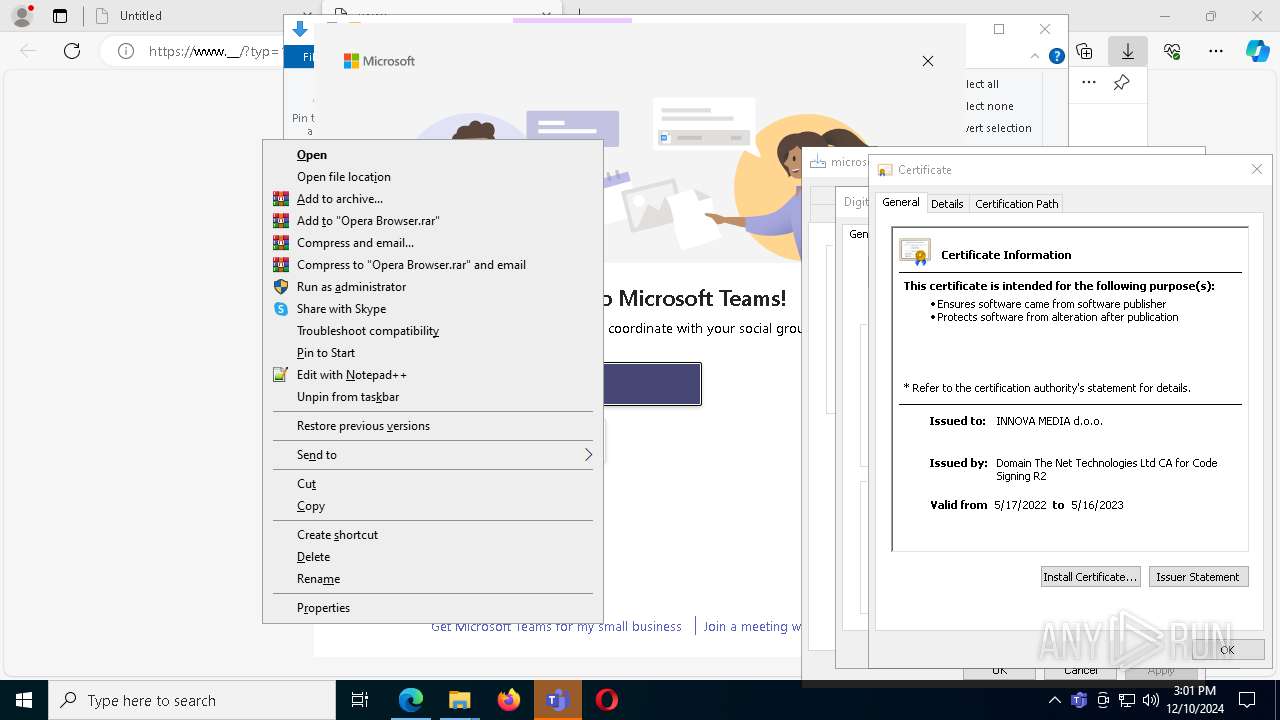Expand the Send to submenu
The height and width of the screenshot is (720, 1280).
[433, 455]
